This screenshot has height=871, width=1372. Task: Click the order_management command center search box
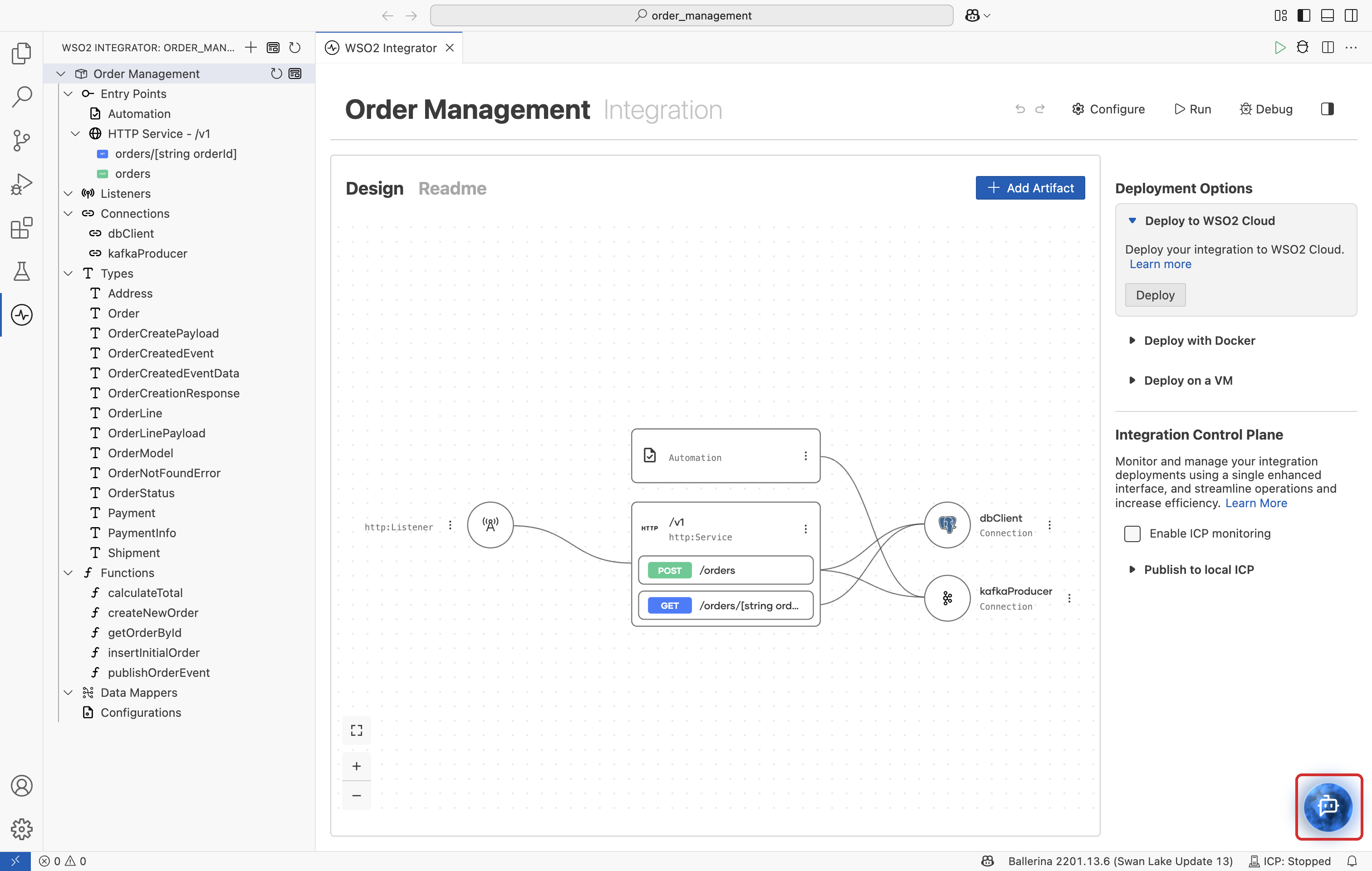691,15
